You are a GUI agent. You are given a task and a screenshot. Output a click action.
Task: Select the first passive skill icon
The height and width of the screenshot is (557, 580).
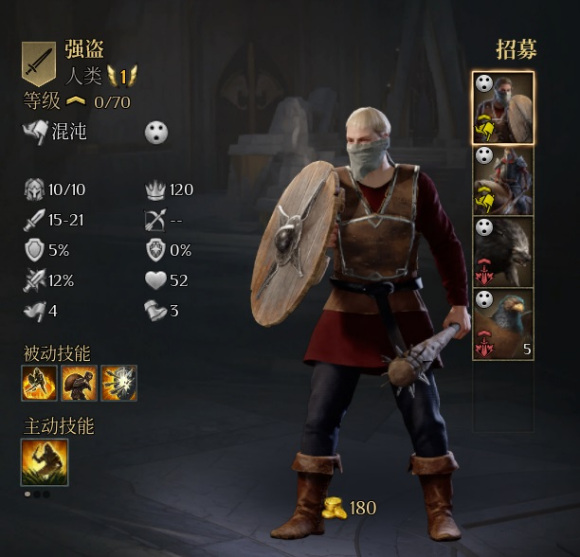(x=39, y=383)
